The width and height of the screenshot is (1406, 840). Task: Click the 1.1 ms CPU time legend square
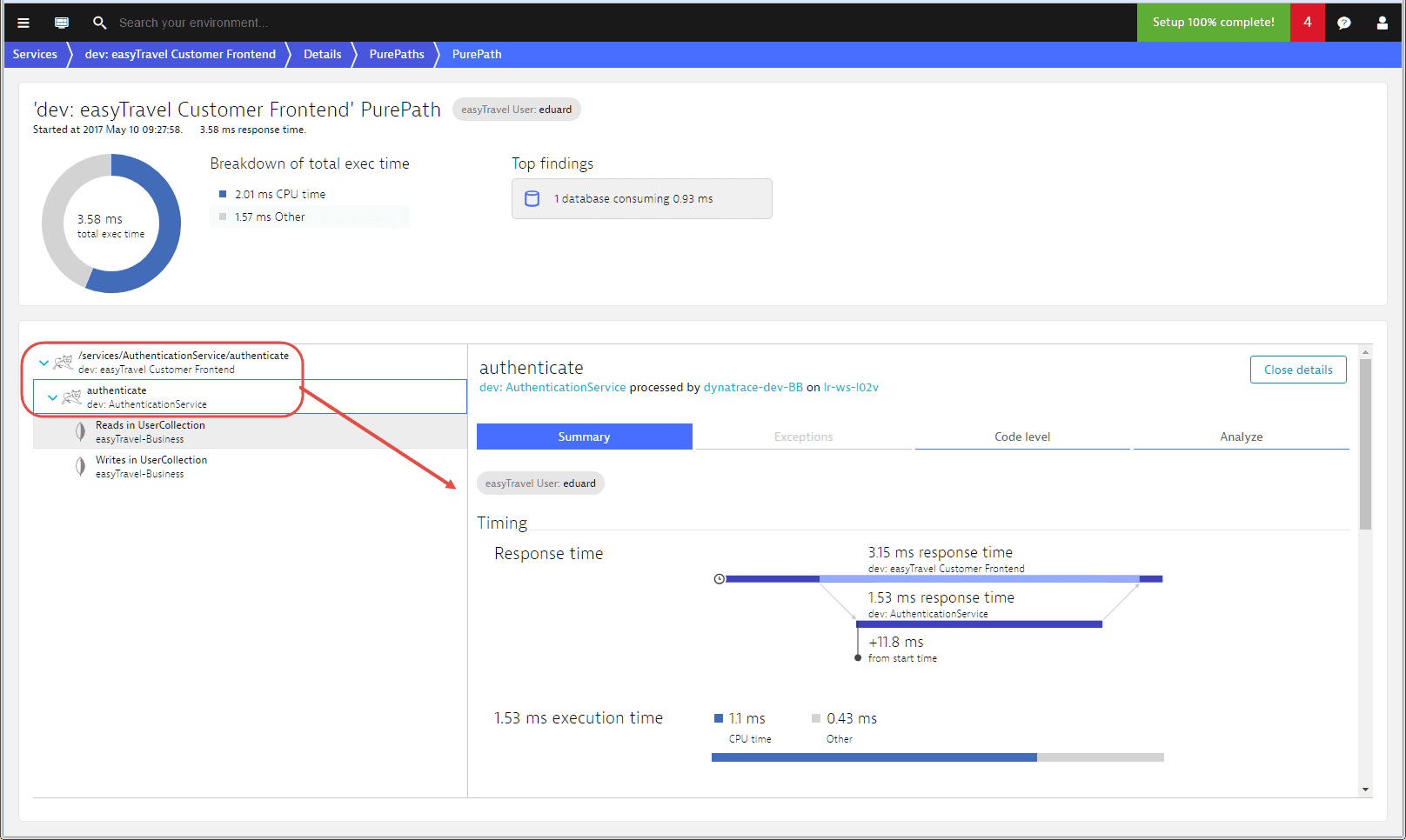tap(719, 718)
